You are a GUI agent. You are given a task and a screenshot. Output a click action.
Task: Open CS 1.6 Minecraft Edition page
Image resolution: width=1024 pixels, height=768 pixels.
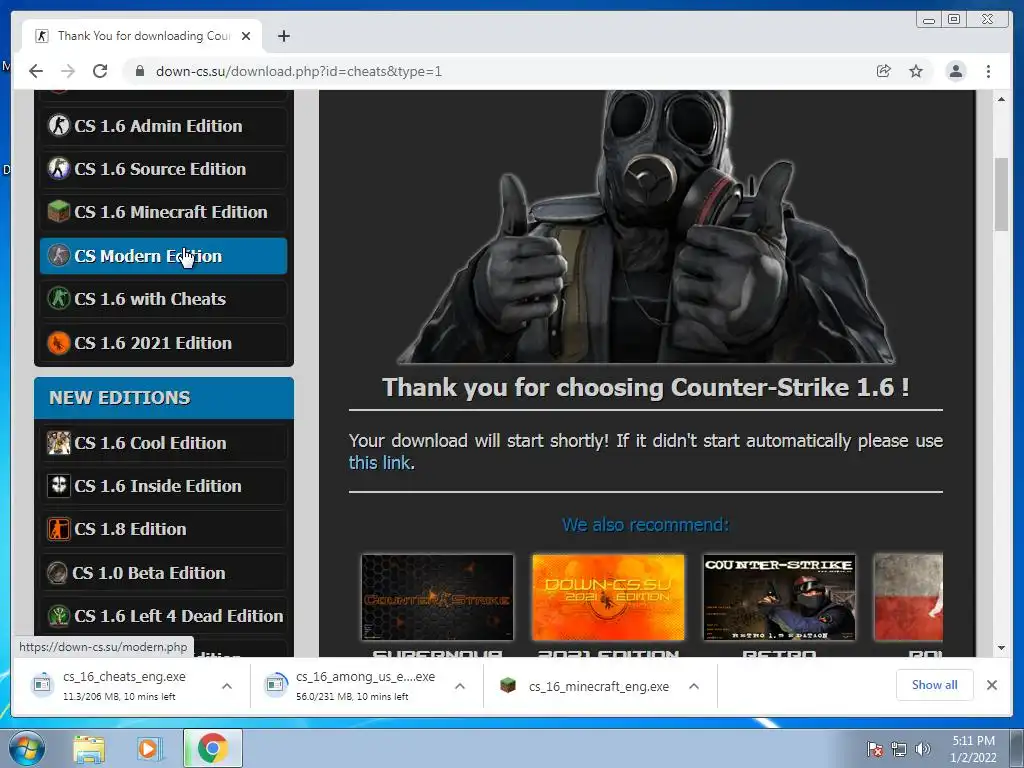163,212
